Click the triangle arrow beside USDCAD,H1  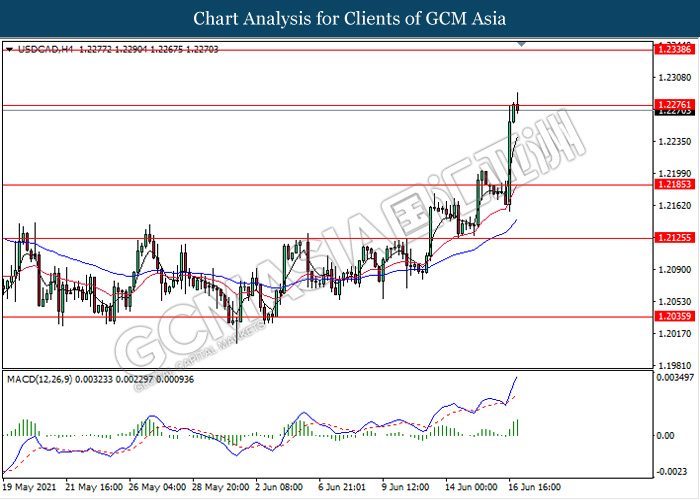8,48
